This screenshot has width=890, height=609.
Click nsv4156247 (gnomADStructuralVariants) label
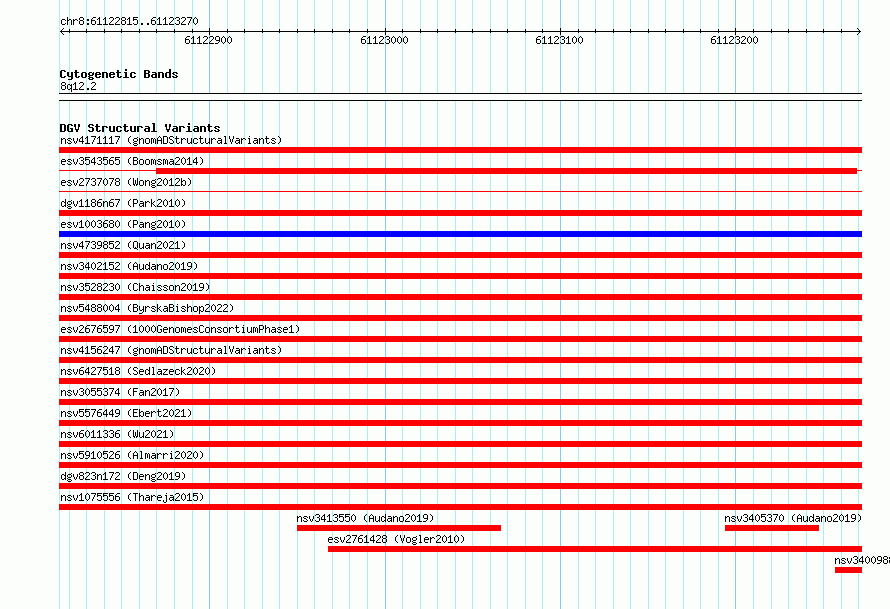(x=171, y=350)
